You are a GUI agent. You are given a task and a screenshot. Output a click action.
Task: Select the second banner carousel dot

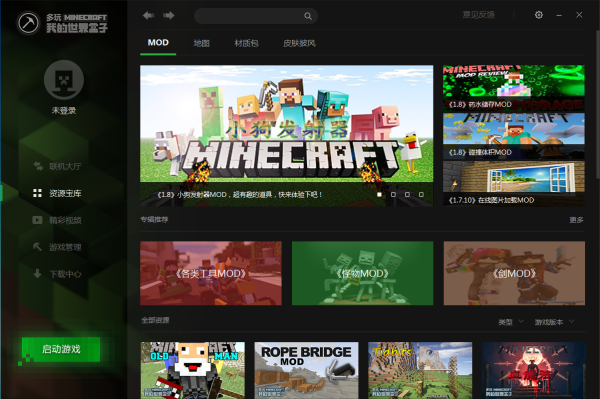pos(393,194)
